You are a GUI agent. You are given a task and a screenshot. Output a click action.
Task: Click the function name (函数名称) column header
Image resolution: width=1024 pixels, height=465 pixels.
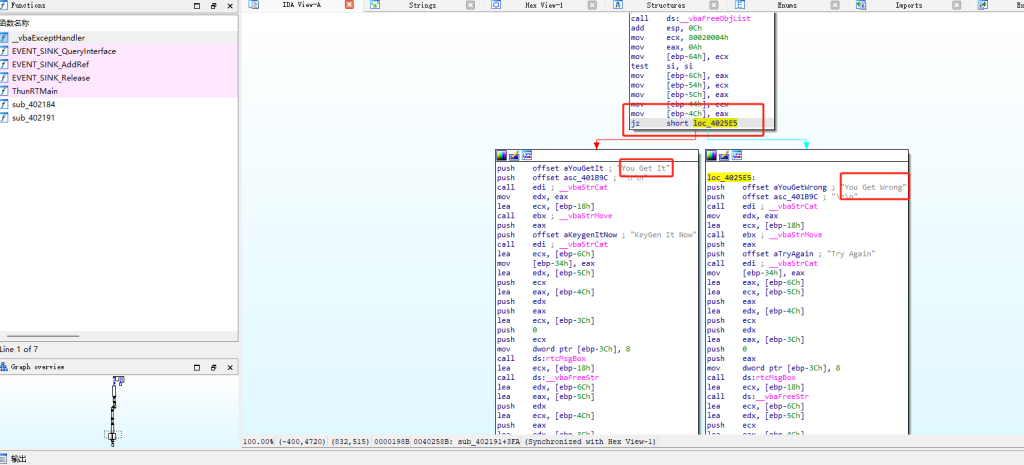click(x=119, y=22)
